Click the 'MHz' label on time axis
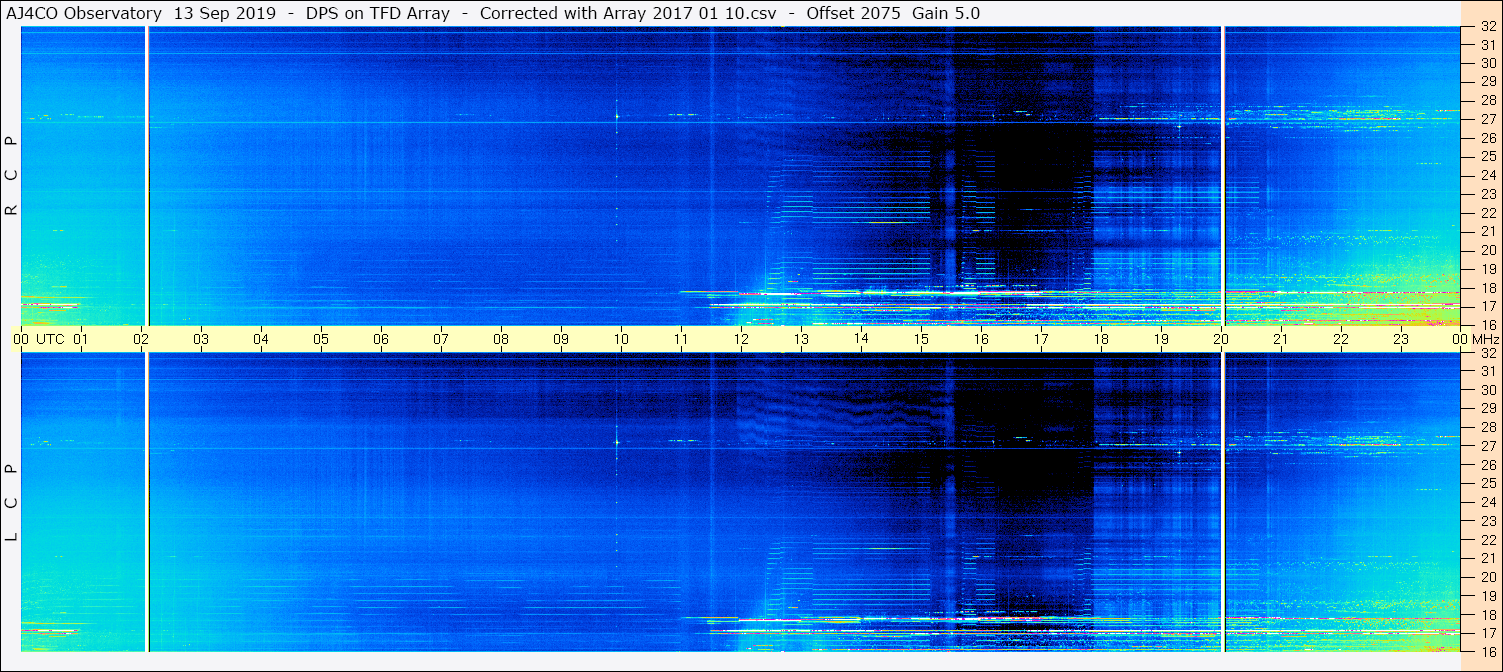Screen dimensions: 1503x672 point(1485,339)
